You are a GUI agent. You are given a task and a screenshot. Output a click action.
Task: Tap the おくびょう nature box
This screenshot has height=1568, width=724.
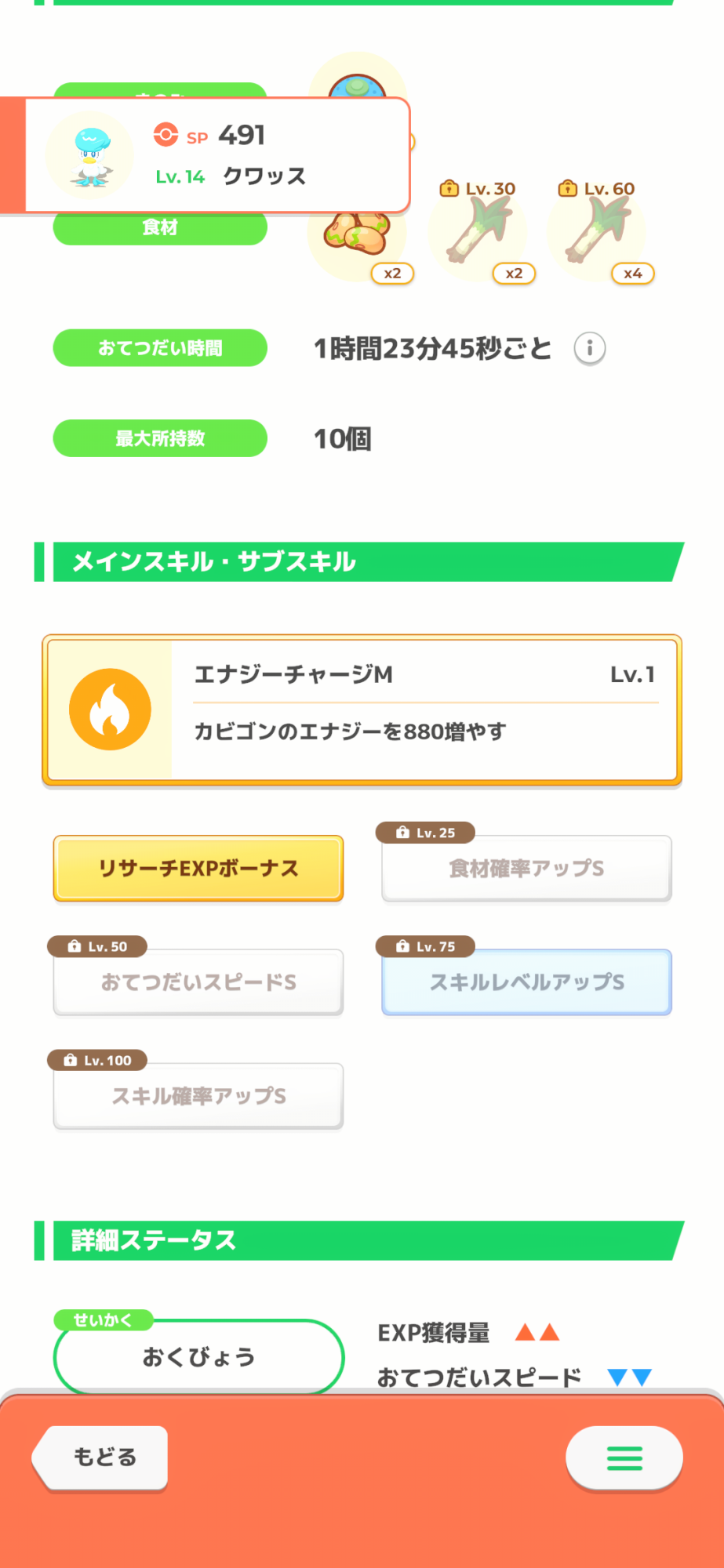(x=198, y=1356)
